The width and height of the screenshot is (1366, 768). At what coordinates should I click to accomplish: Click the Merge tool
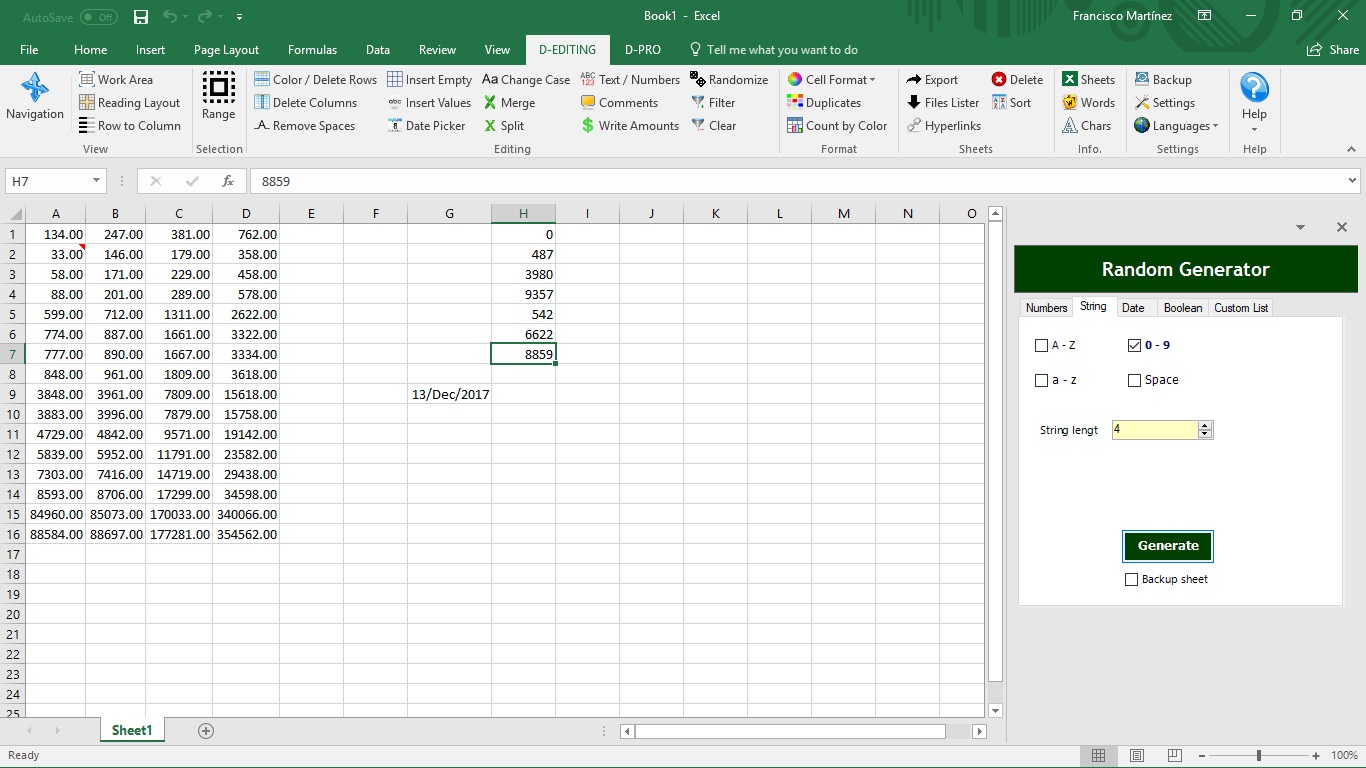point(509,103)
